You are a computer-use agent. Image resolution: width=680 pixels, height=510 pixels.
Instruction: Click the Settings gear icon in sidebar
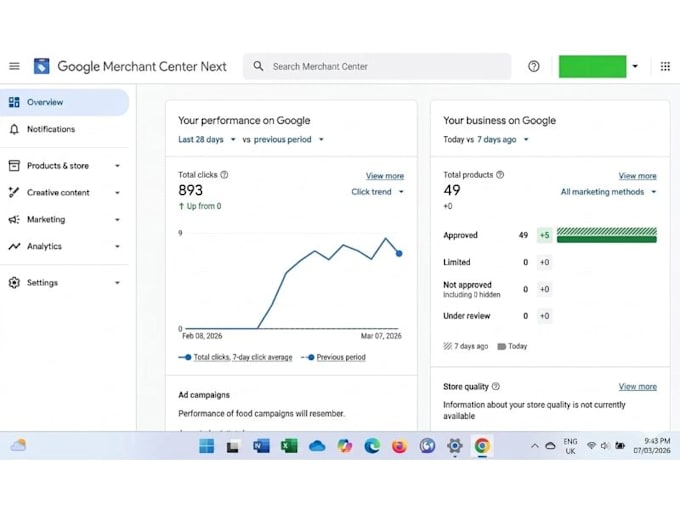click(14, 283)
